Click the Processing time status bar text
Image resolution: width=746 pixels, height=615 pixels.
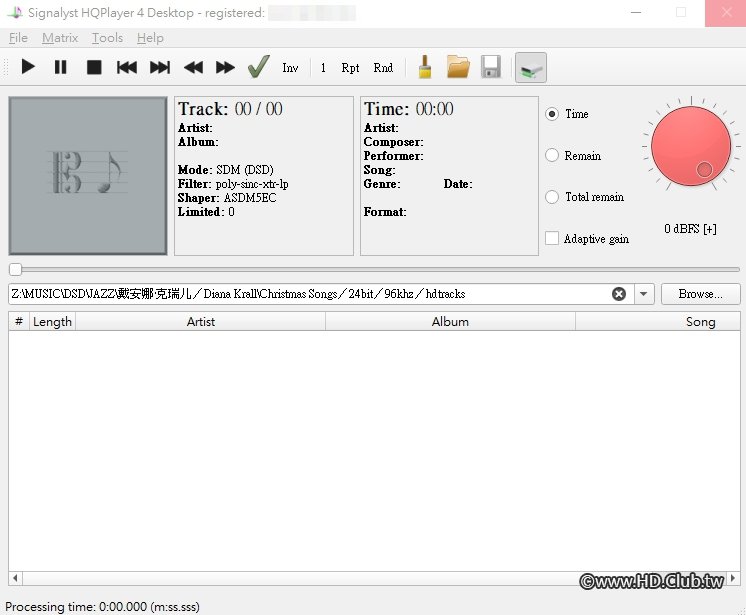102,606
